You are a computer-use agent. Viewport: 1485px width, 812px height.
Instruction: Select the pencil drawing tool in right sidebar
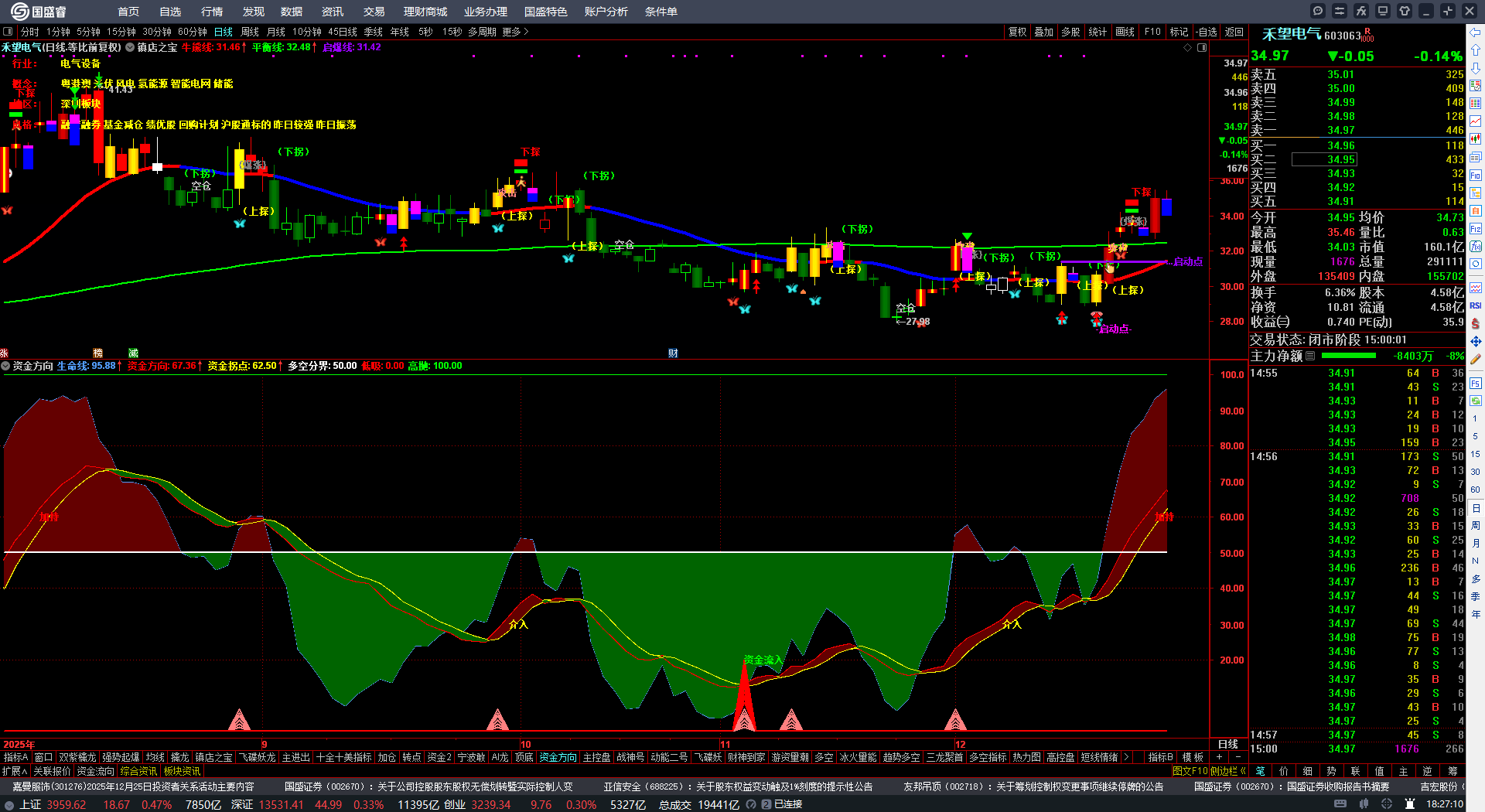tap(1476, 359)
